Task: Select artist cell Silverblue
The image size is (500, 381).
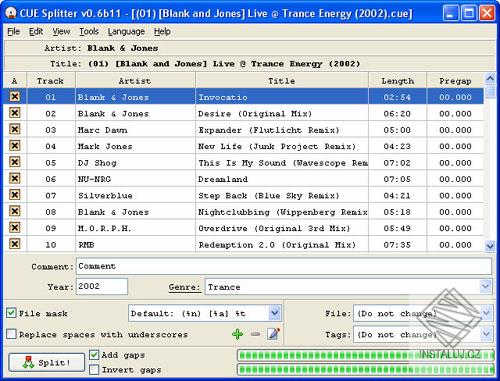Action: pos(135,195)
